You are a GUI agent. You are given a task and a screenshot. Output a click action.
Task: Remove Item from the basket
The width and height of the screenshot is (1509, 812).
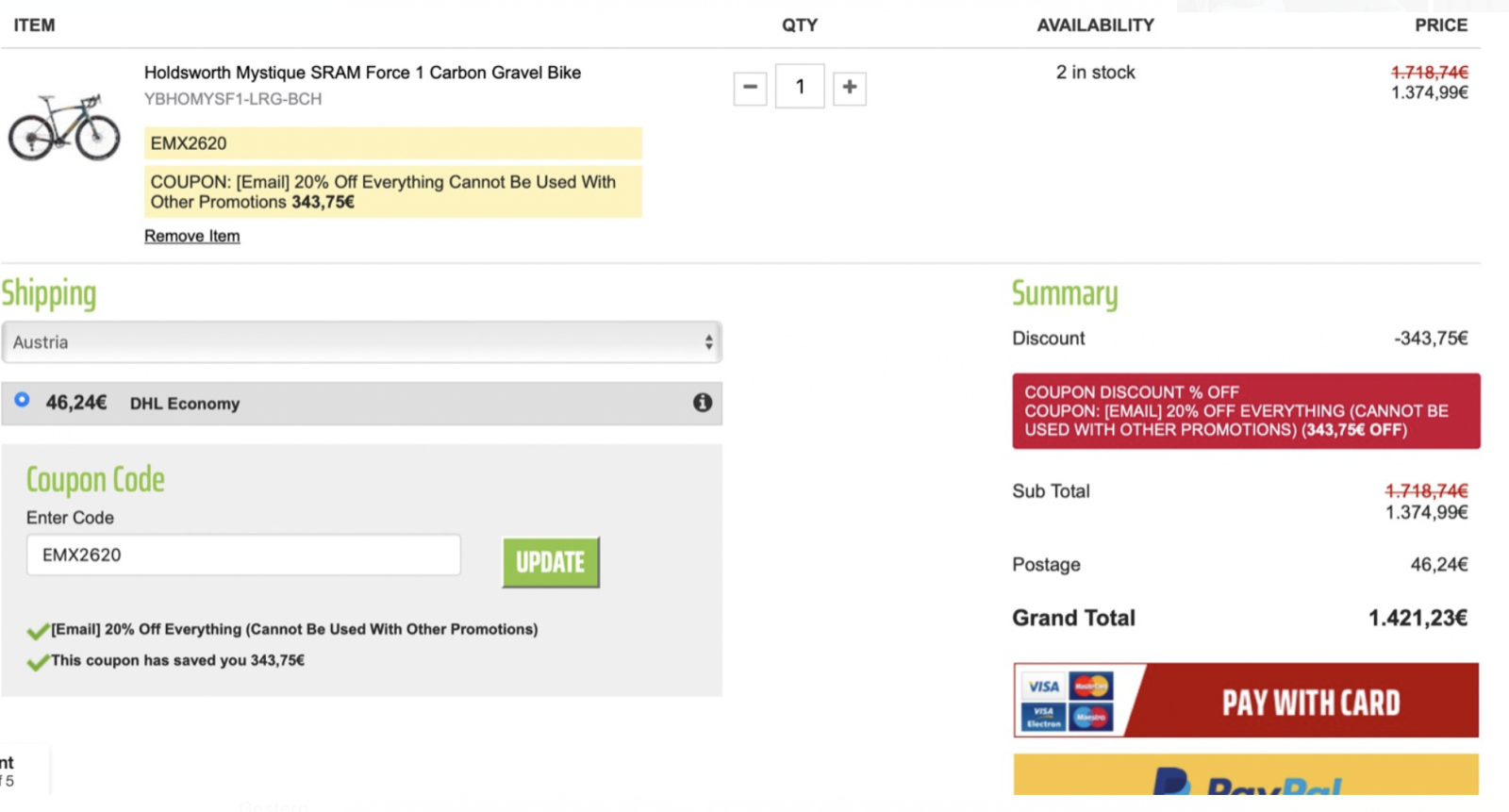(x=191, y=236)
